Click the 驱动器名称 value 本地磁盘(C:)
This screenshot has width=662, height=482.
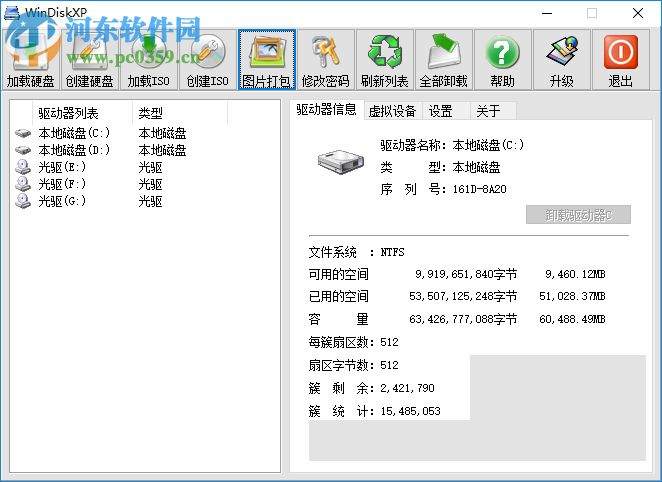point(488,145)
